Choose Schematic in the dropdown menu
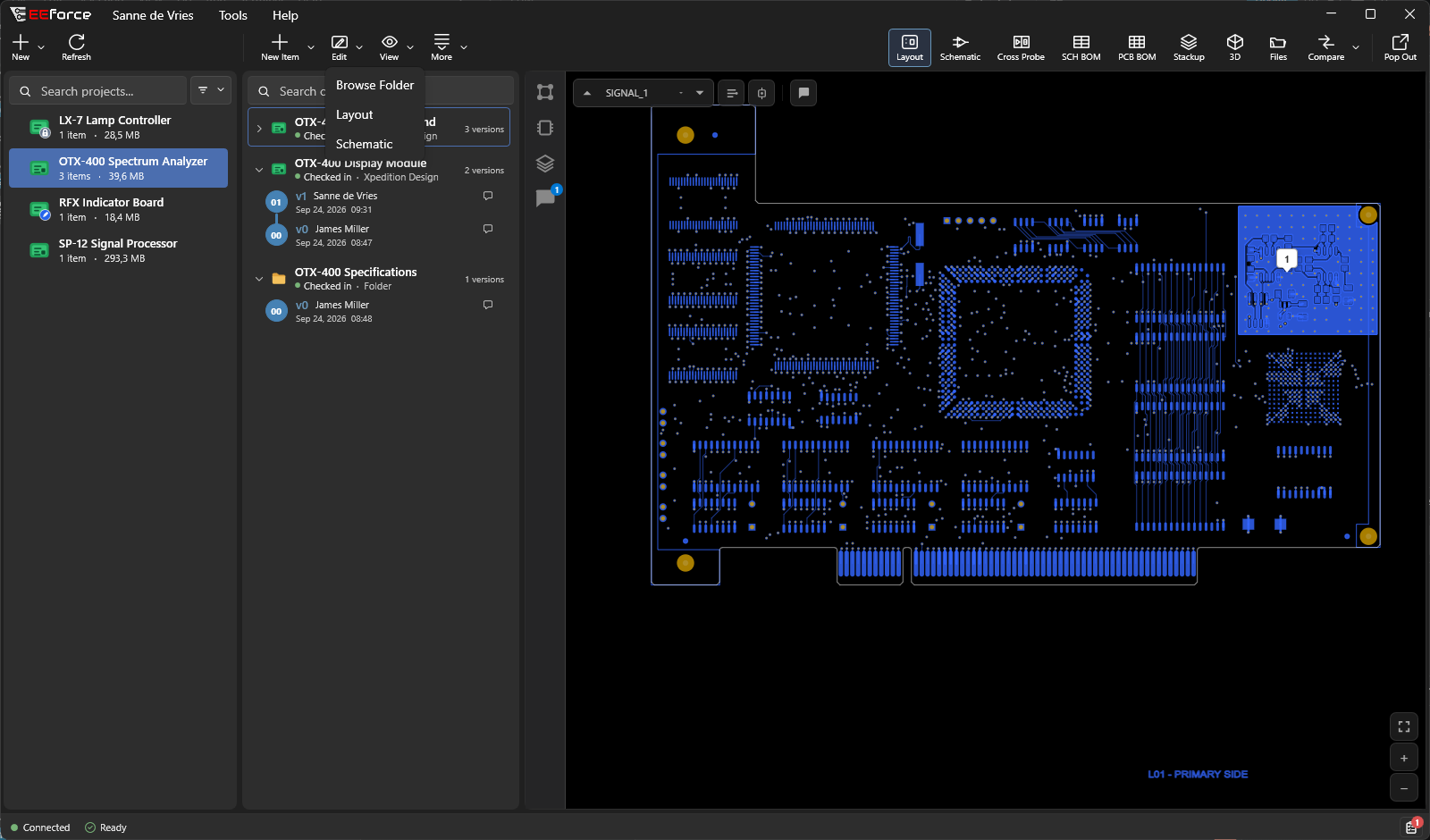1430x840 pixels. pos(365,144)
